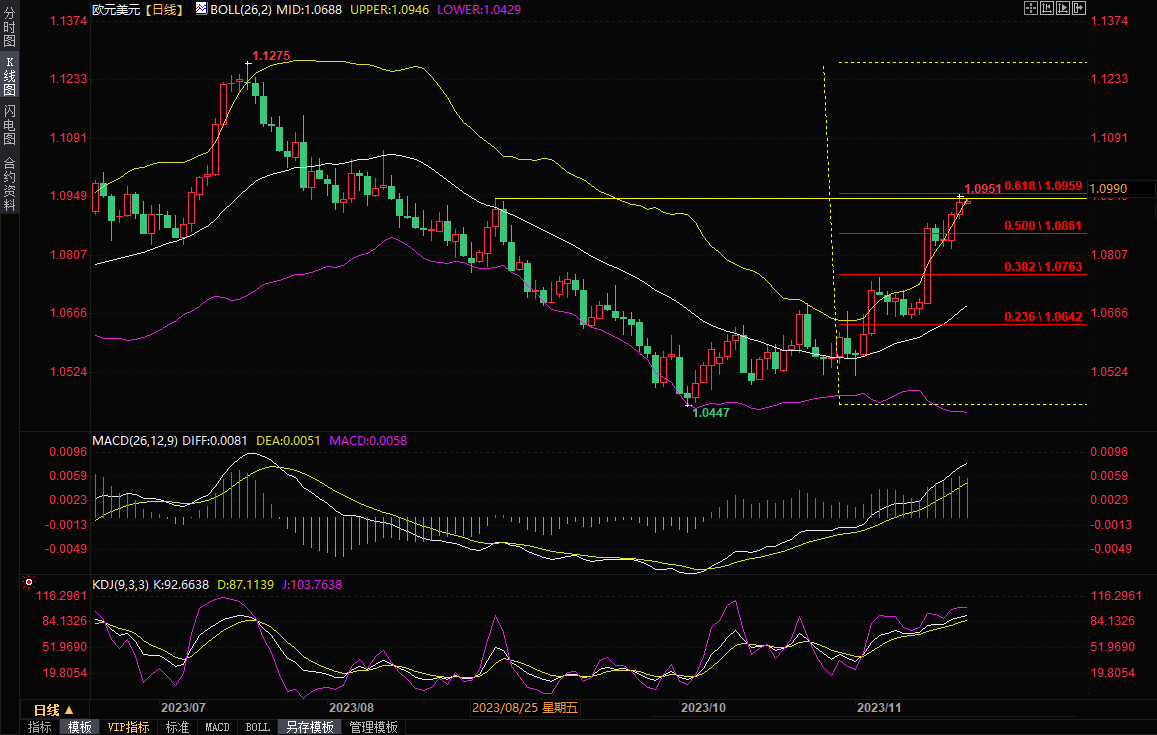Click the crosshair icon at top right
The width and height of the screenshot is (1157, 735).
tap(1031, 8)
